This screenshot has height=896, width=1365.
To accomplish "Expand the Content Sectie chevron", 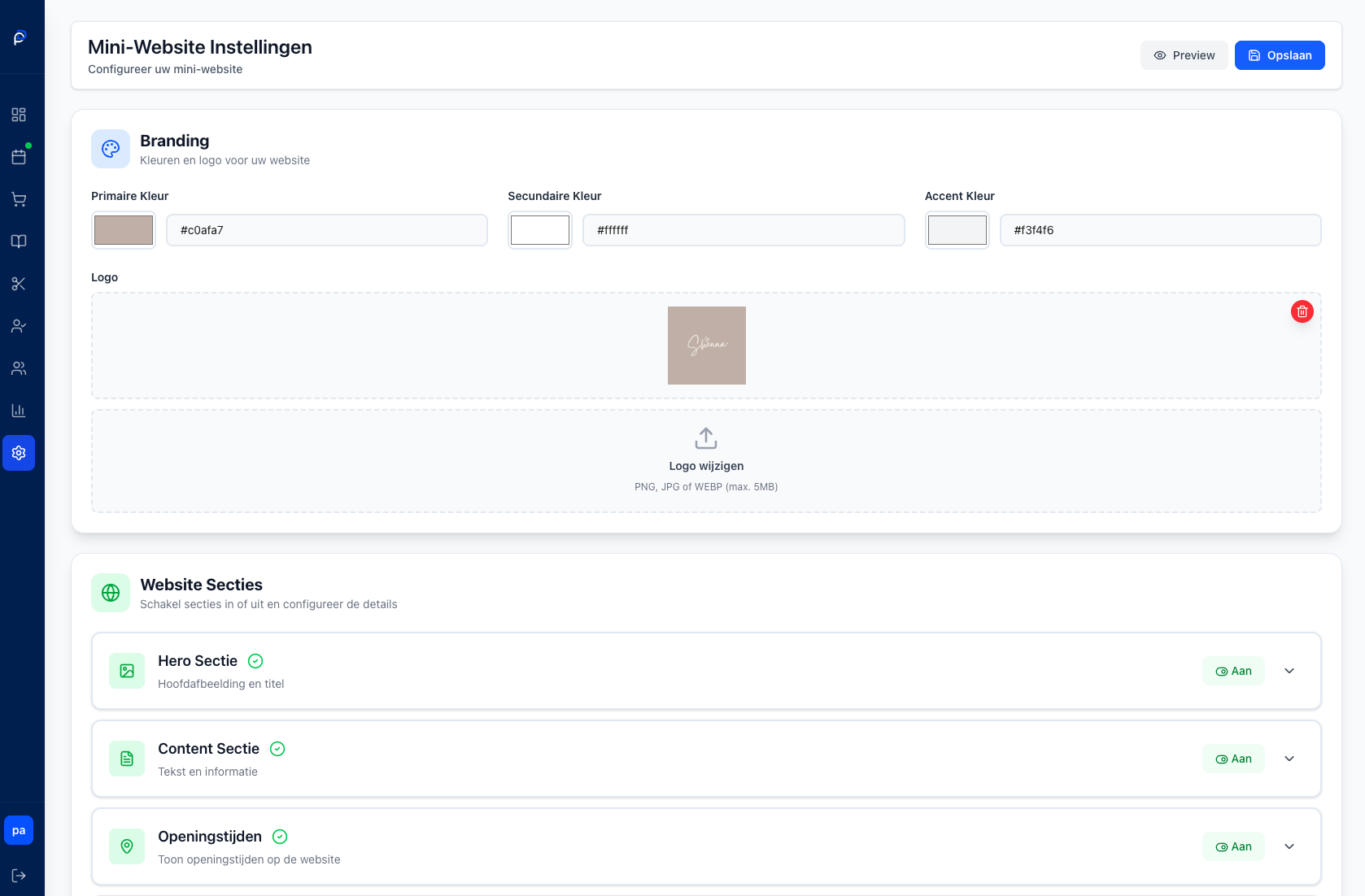I will tap(1289, 759).
